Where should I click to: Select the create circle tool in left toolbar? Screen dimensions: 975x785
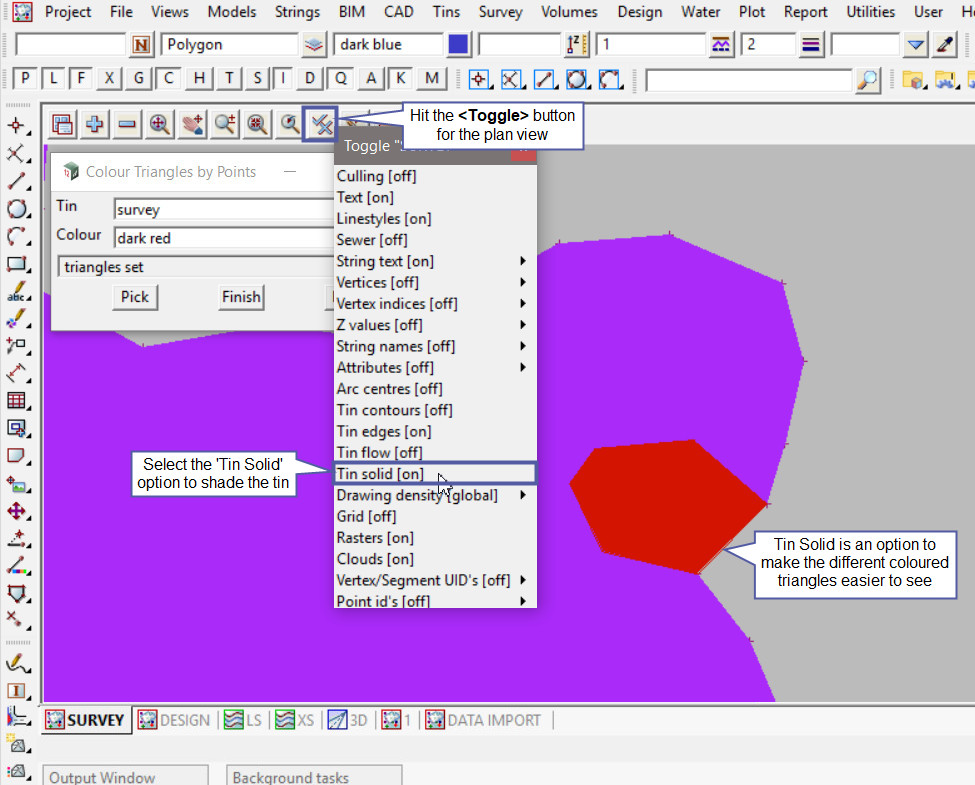click(x=16, y=209)
